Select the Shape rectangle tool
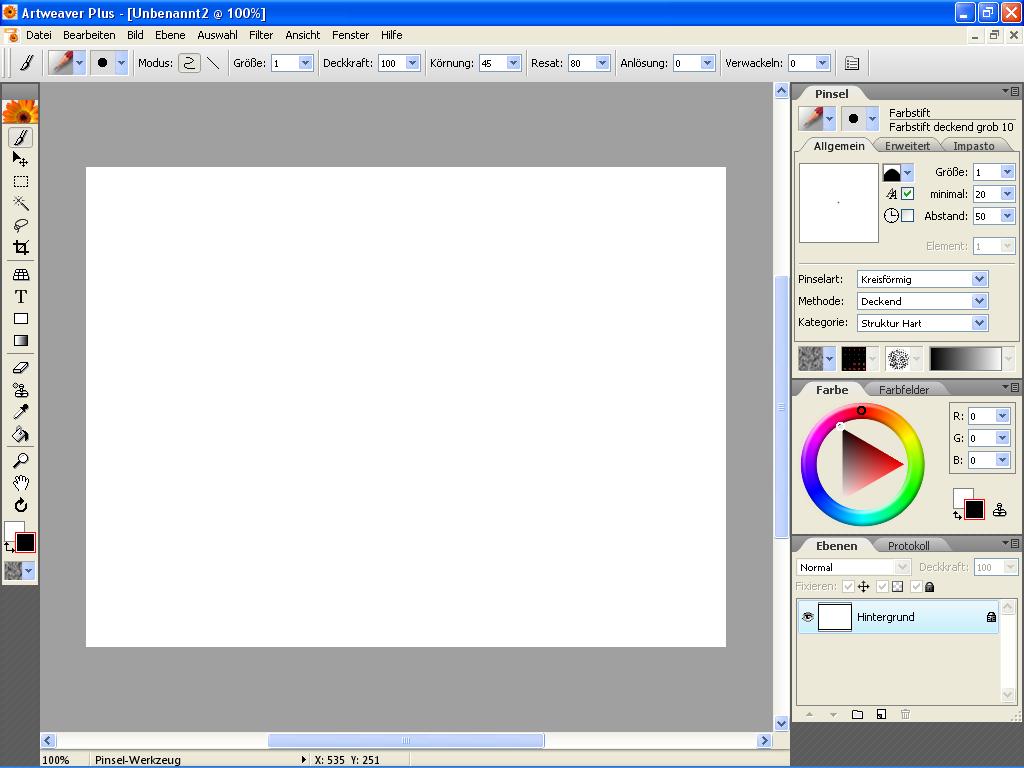Viewport: 1024px width, 768px height. pos(21,319)
